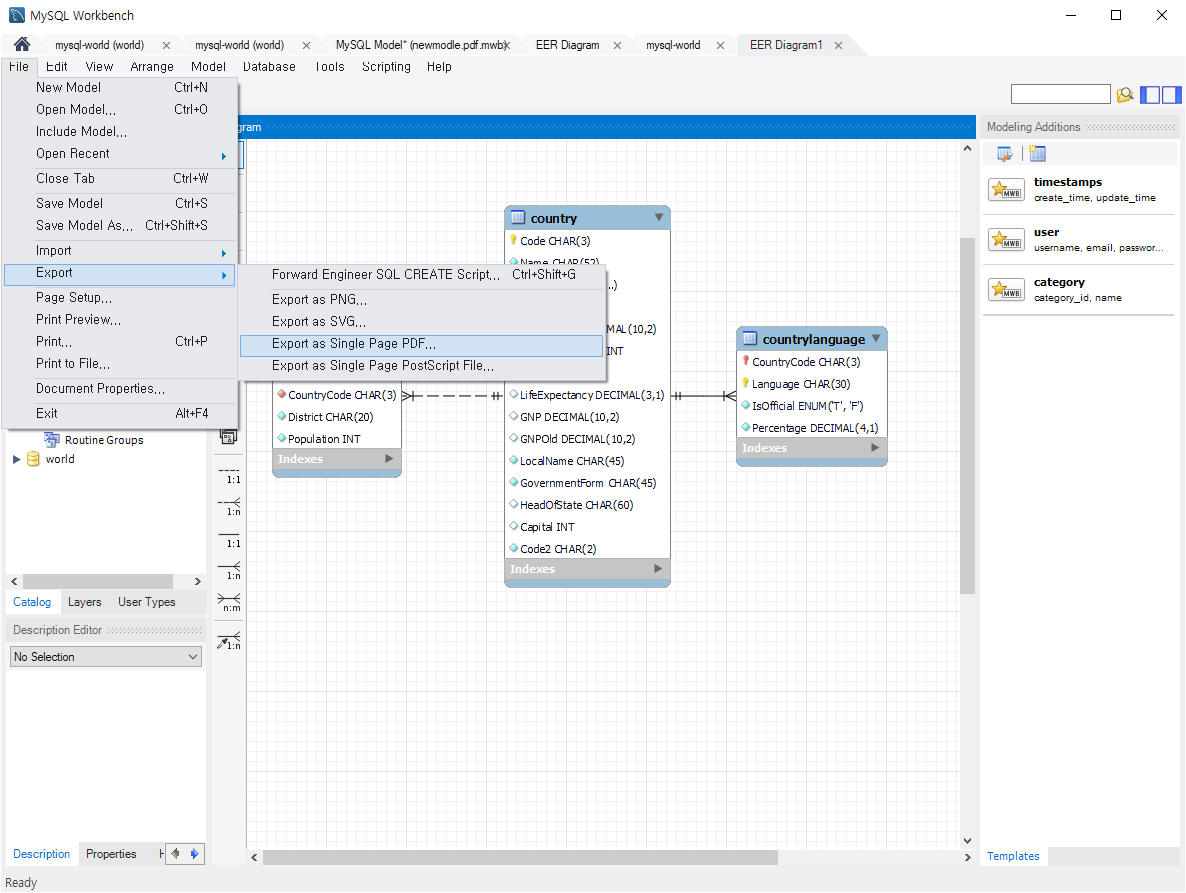1186x893 pixels.
Task: Close the EER Diagram1 tab
Action: tap(838, 45)
